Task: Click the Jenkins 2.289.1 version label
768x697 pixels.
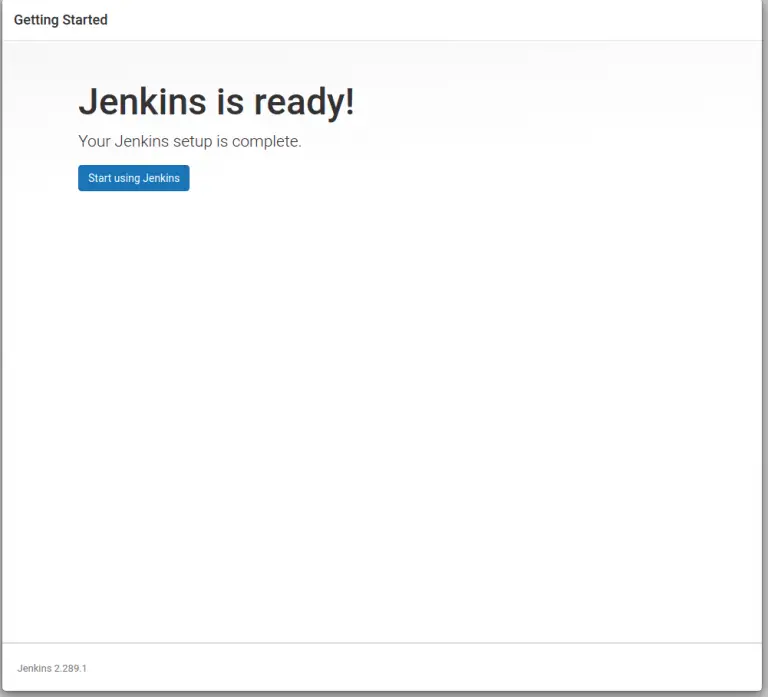Action: point(59,668)
